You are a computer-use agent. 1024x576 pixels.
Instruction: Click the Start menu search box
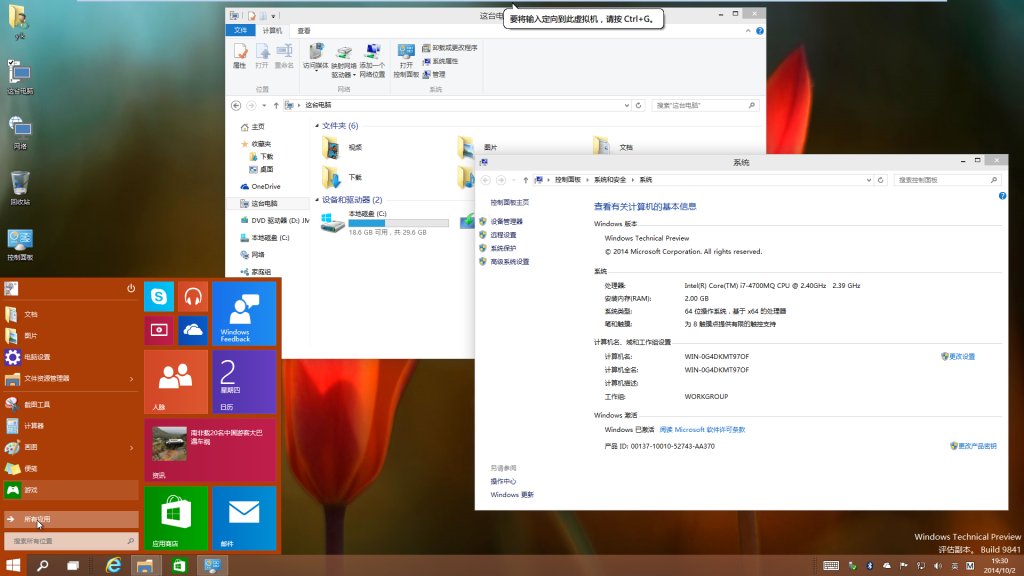pos(71,541)
